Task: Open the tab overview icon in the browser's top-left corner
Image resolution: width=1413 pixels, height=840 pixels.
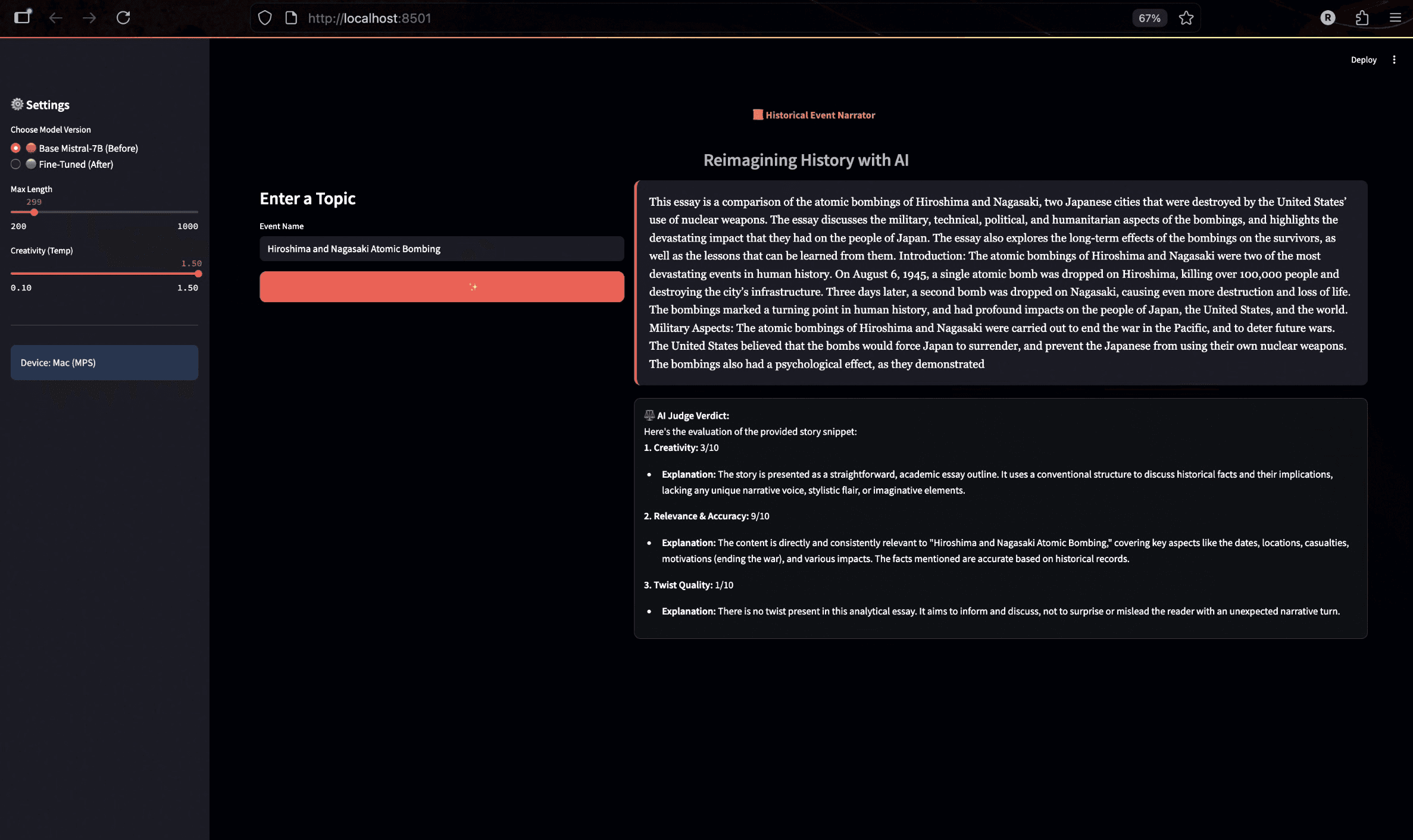Action: click(23, 17)
